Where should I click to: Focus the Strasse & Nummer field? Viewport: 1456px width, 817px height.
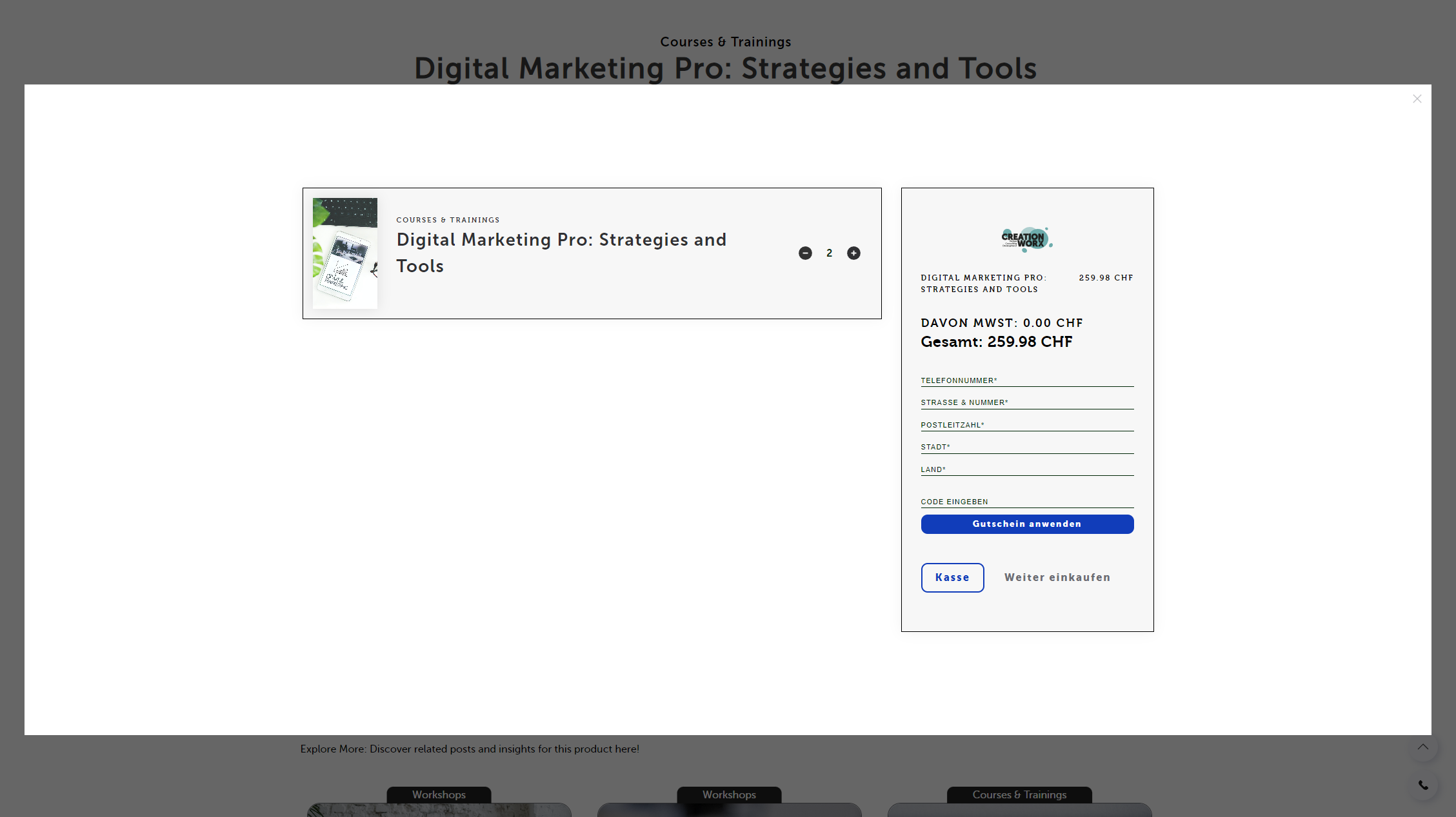pyautogui.click(x=1026, y=402)
